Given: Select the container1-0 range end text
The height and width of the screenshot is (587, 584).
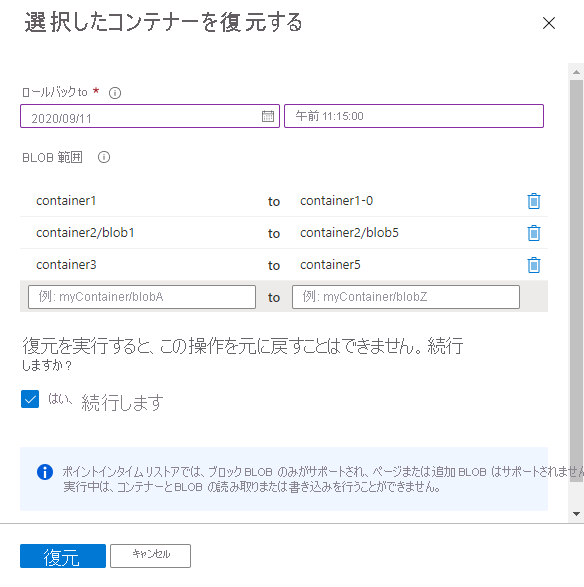Looking at the screenshot, I should 337,201.
